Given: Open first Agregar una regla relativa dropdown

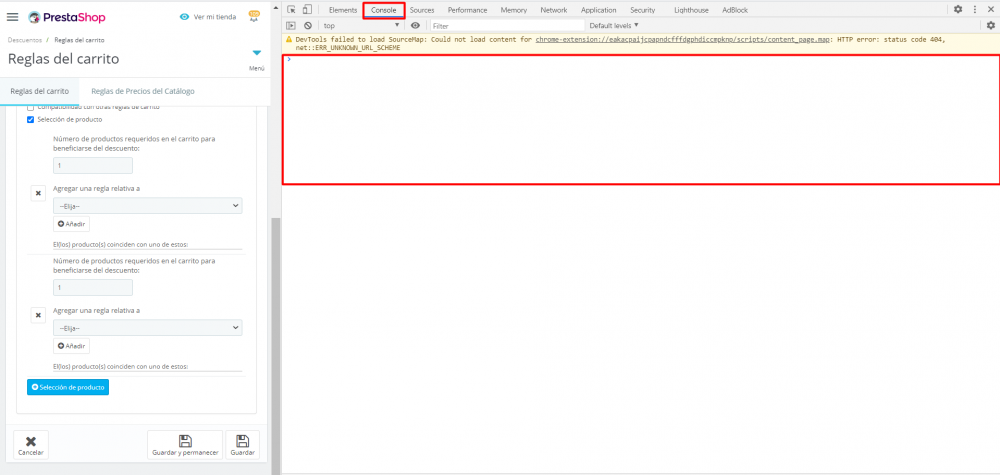Looking at the screenshot, I should coord(147,205).
